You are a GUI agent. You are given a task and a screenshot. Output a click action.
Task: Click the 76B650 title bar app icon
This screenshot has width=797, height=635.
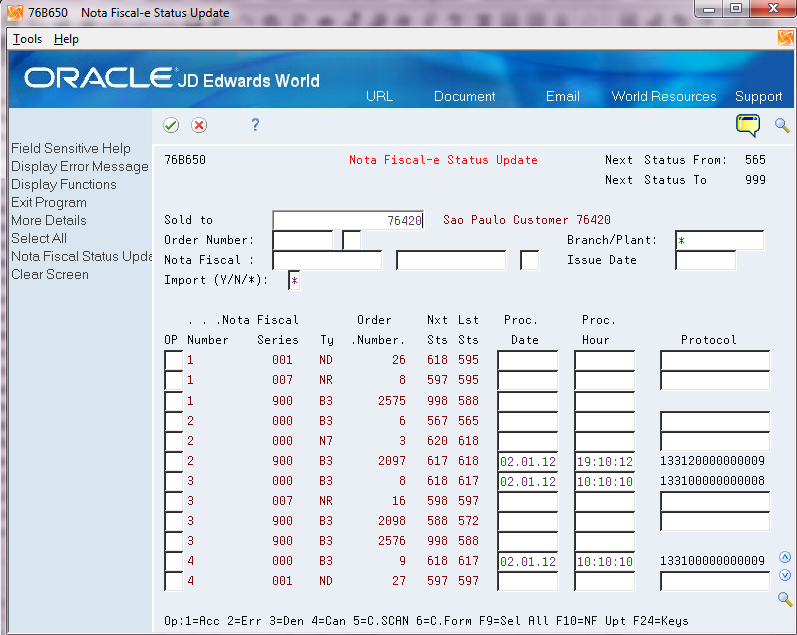(15, 13)
